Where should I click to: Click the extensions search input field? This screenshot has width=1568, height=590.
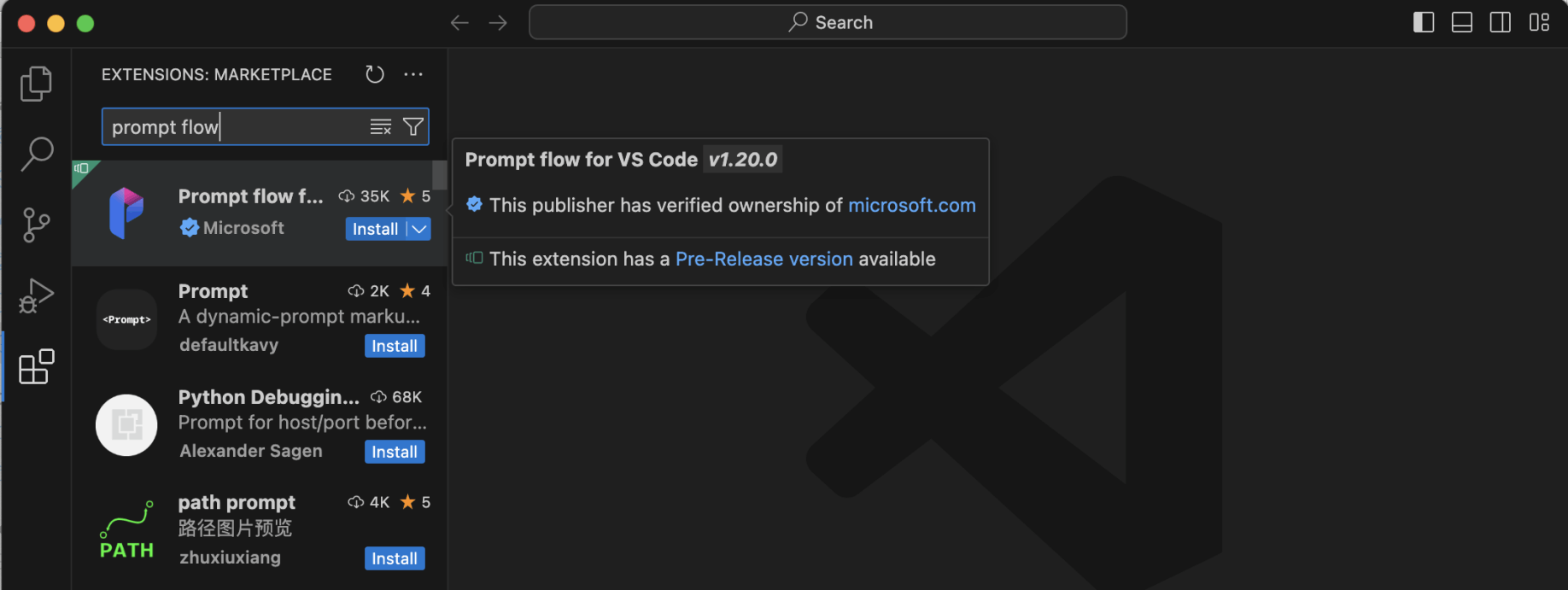pyautogui.click(x=235, y=127)
